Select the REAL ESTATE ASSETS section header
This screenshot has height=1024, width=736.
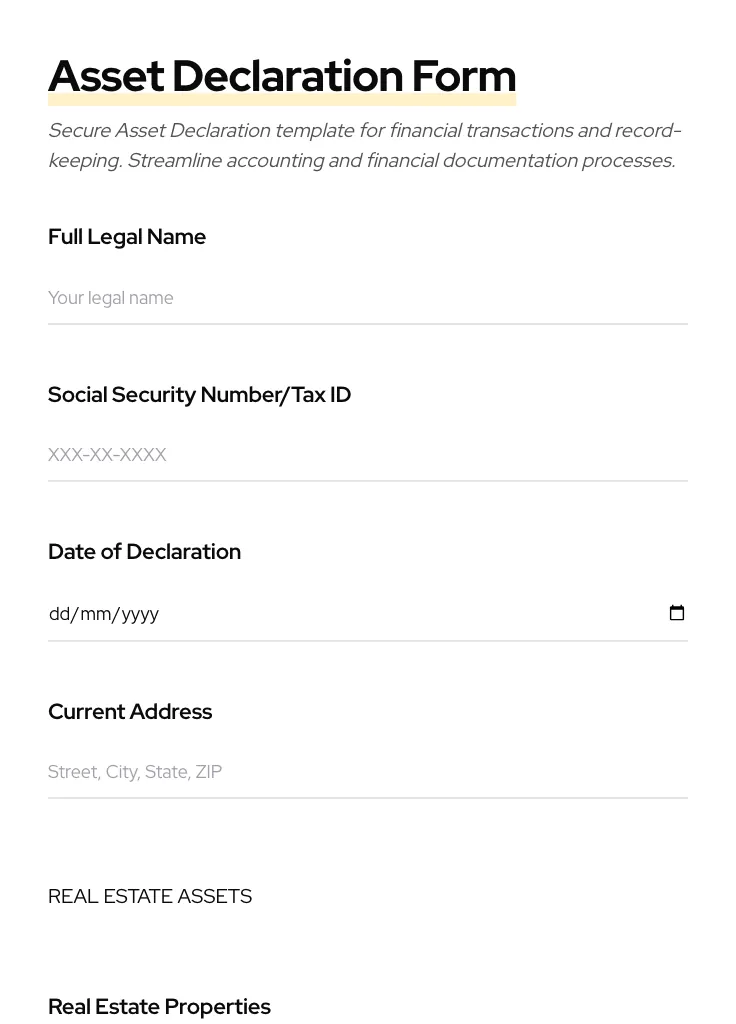[150, 896]
